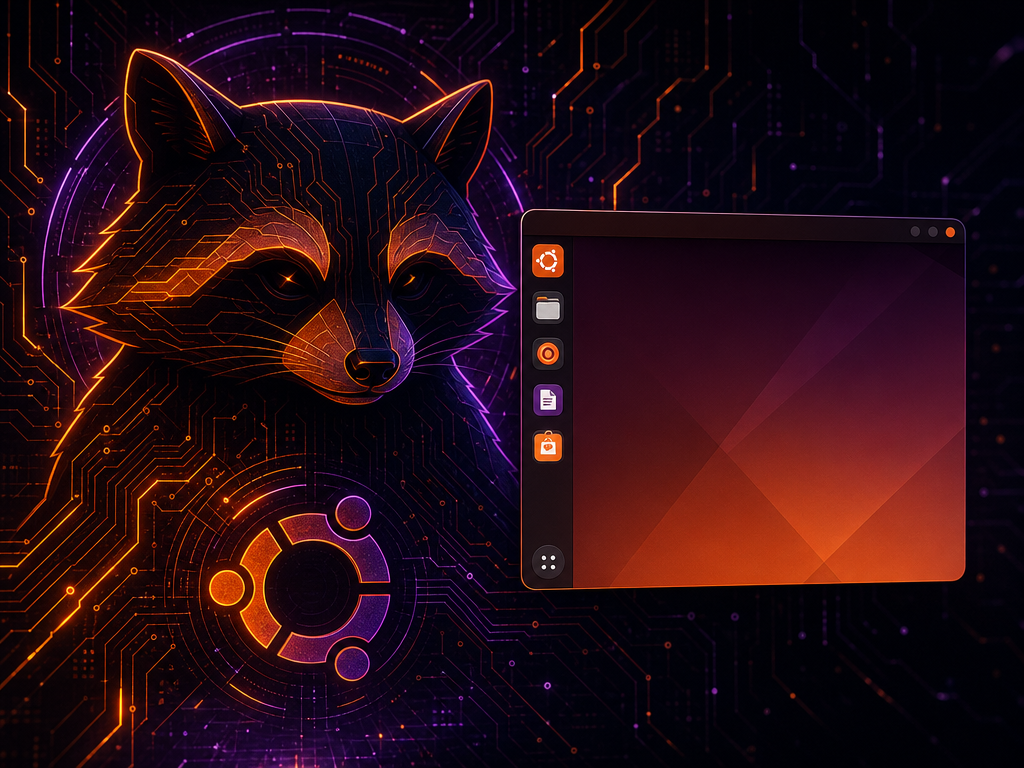Click the orange button in the window title bar
1024x768 pixels.
950,232
